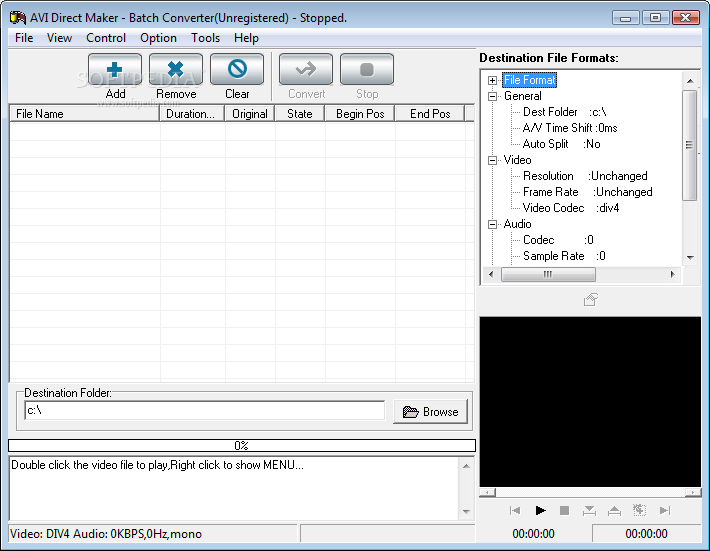
Task: Click the Clear list toolbar button
Action: 237,69
